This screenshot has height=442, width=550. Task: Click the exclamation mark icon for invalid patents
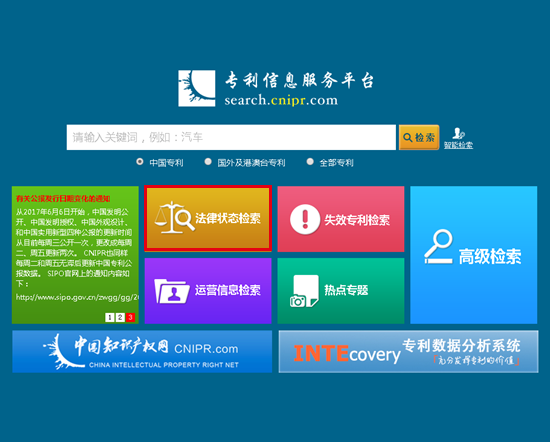point(305,219)
